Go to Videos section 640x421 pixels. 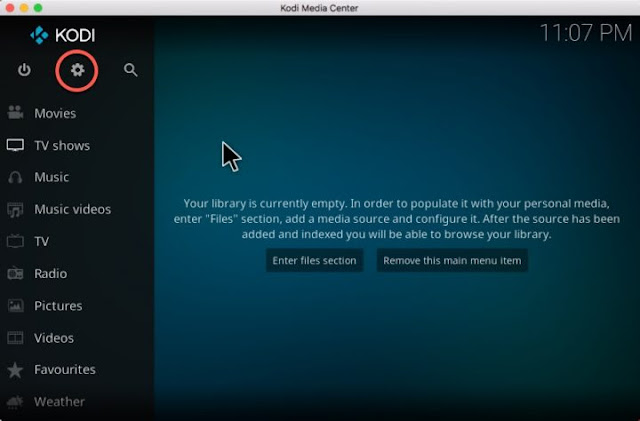click(x=54, y=338)
